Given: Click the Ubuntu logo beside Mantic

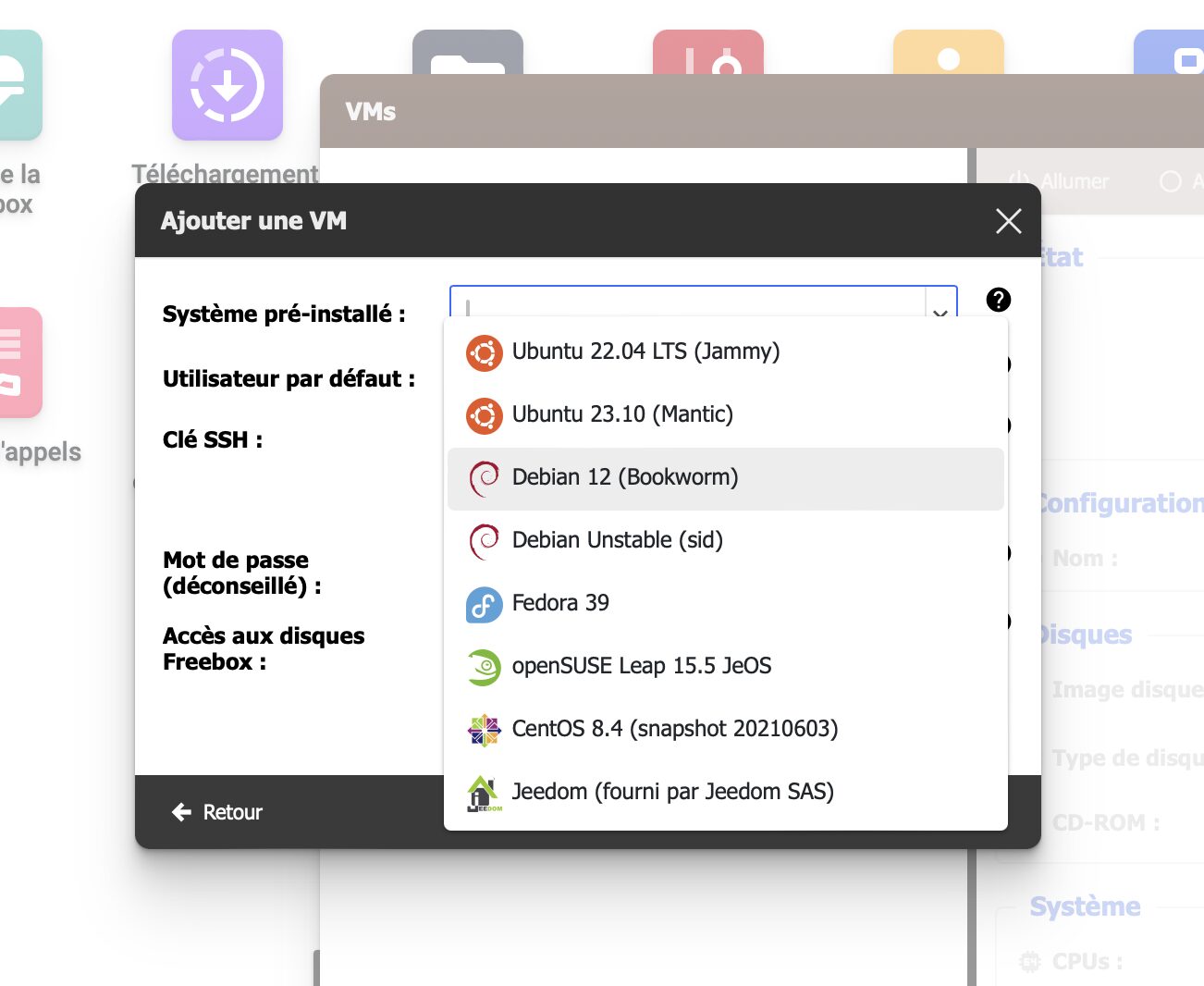Looking at the screenshot, I should coord(484,415).
